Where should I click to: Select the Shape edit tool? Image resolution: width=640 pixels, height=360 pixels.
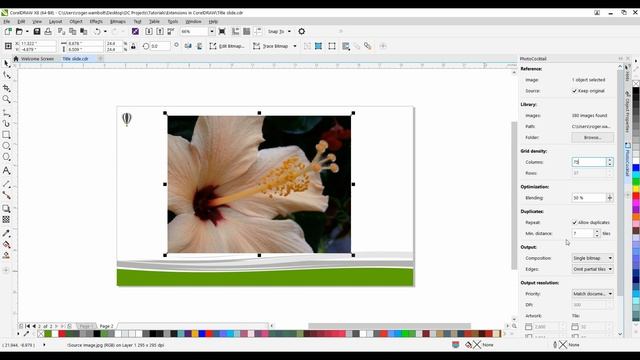pyautogui.click(x=7, y=76)
